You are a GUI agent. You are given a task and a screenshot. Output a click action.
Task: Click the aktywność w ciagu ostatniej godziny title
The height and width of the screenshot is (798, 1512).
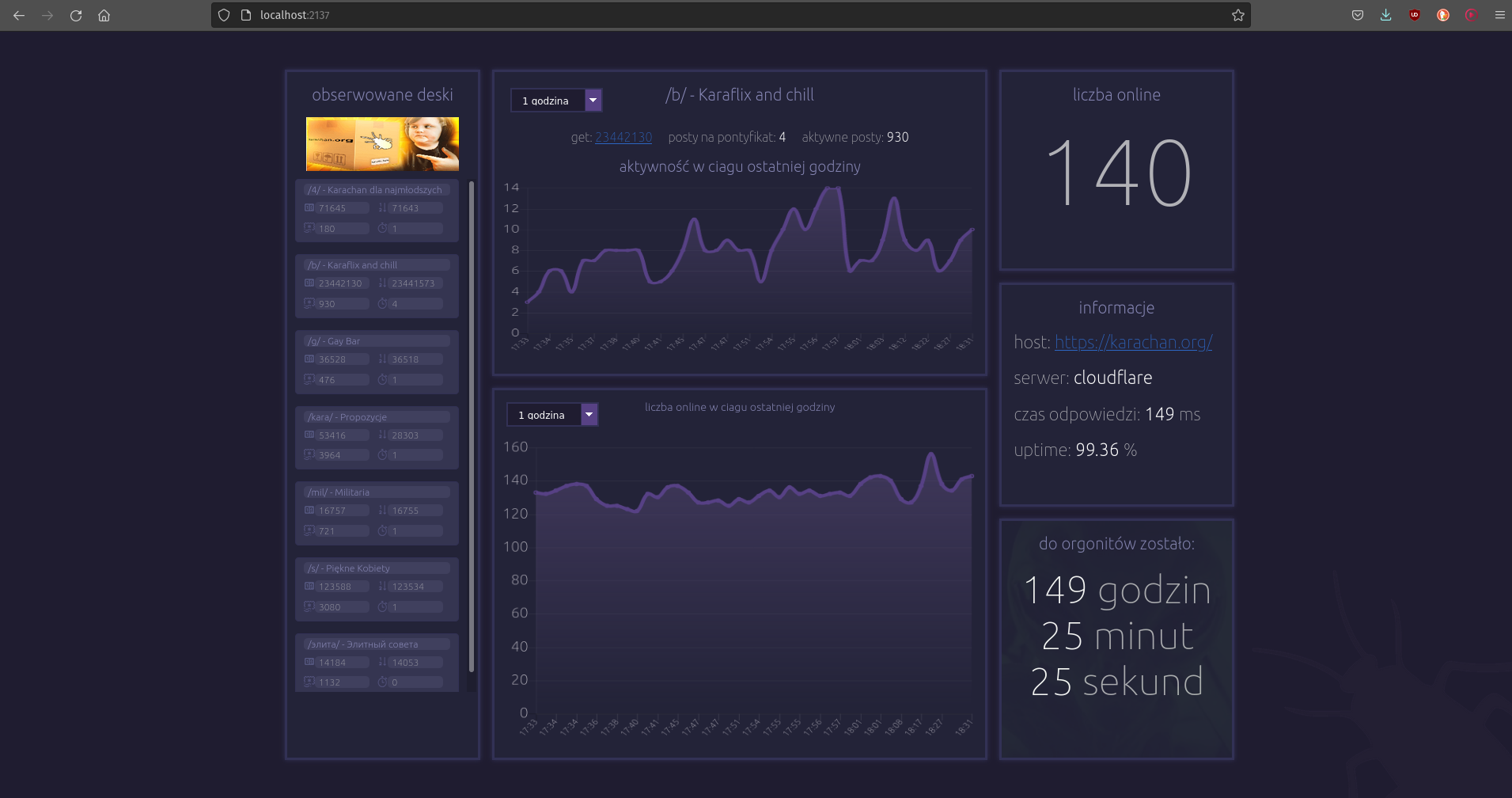pos(740,166)
